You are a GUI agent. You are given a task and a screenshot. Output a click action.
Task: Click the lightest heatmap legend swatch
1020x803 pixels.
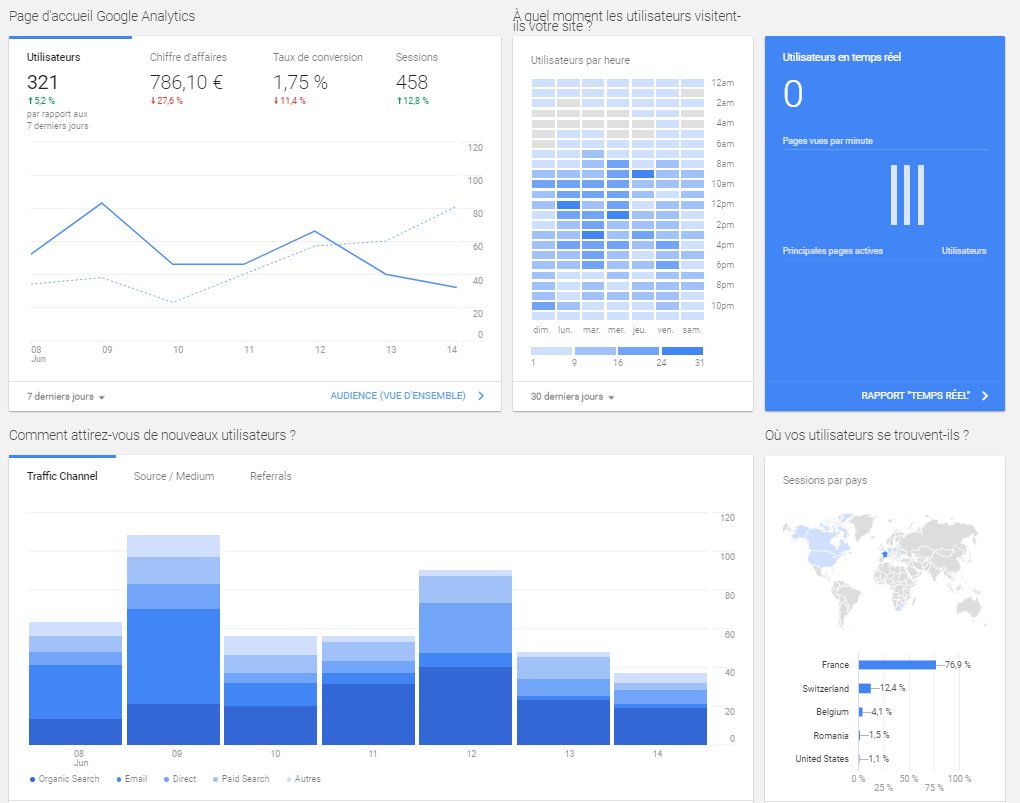(x=552, y=351)
